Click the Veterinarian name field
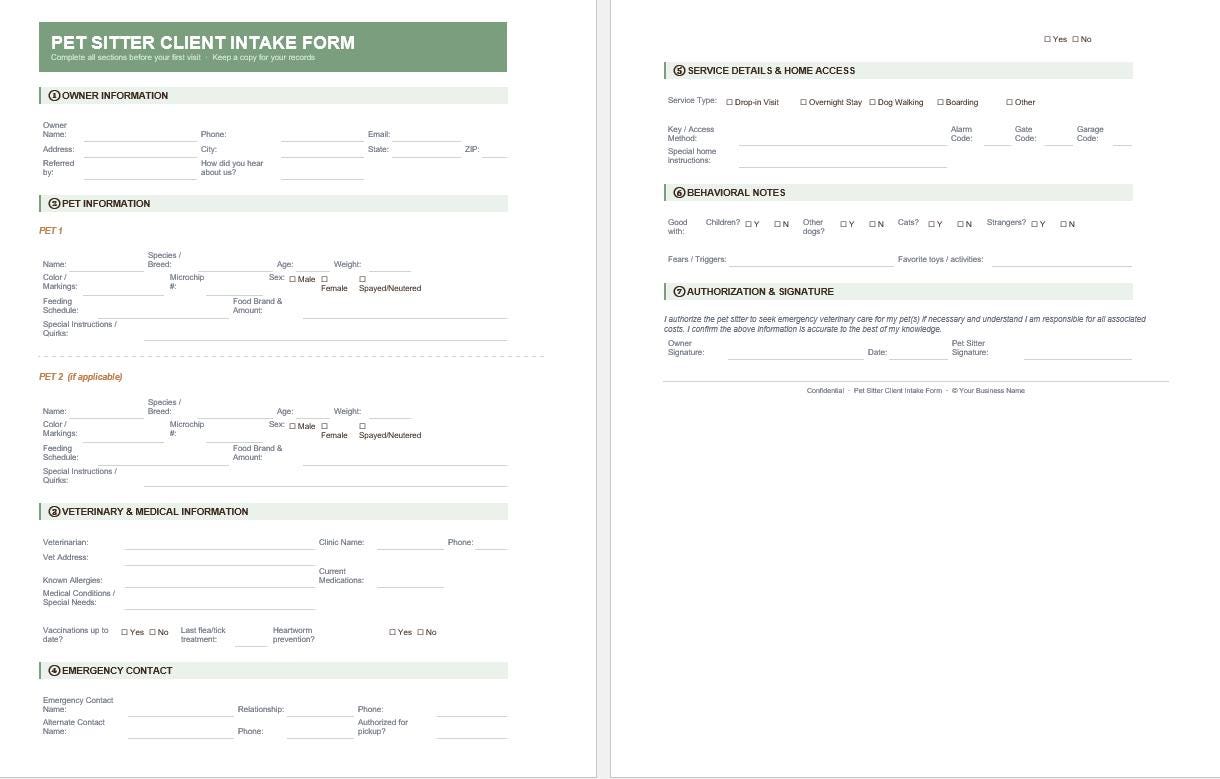 220,543
